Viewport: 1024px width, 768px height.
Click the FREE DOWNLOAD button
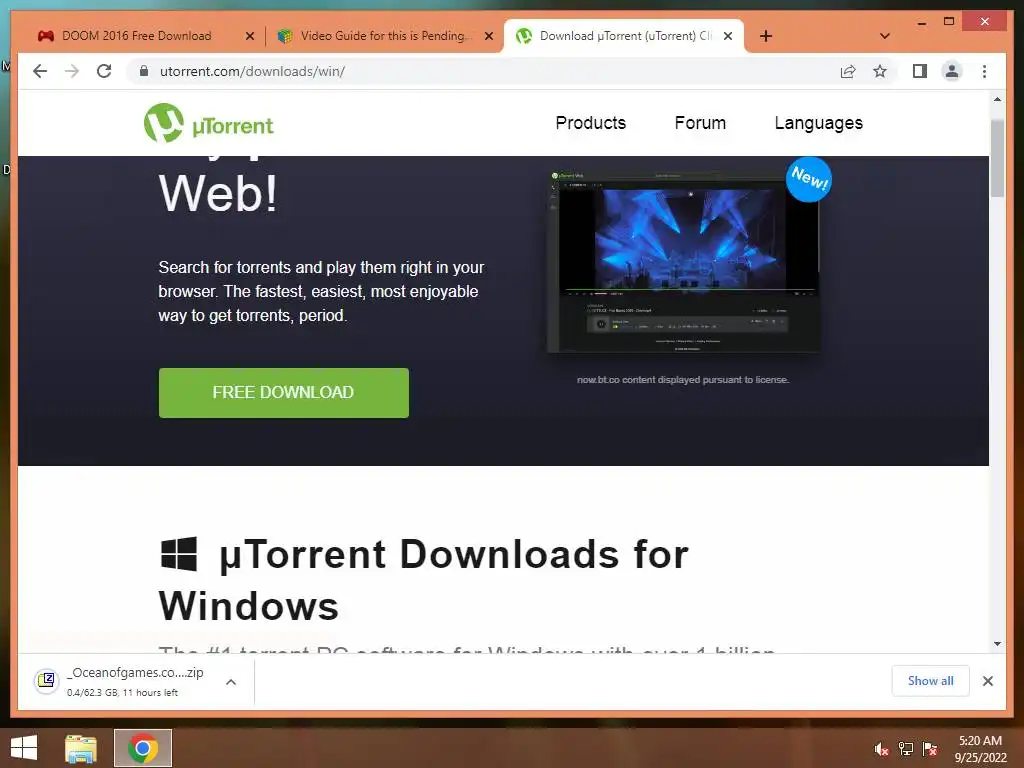pos(283,392)
